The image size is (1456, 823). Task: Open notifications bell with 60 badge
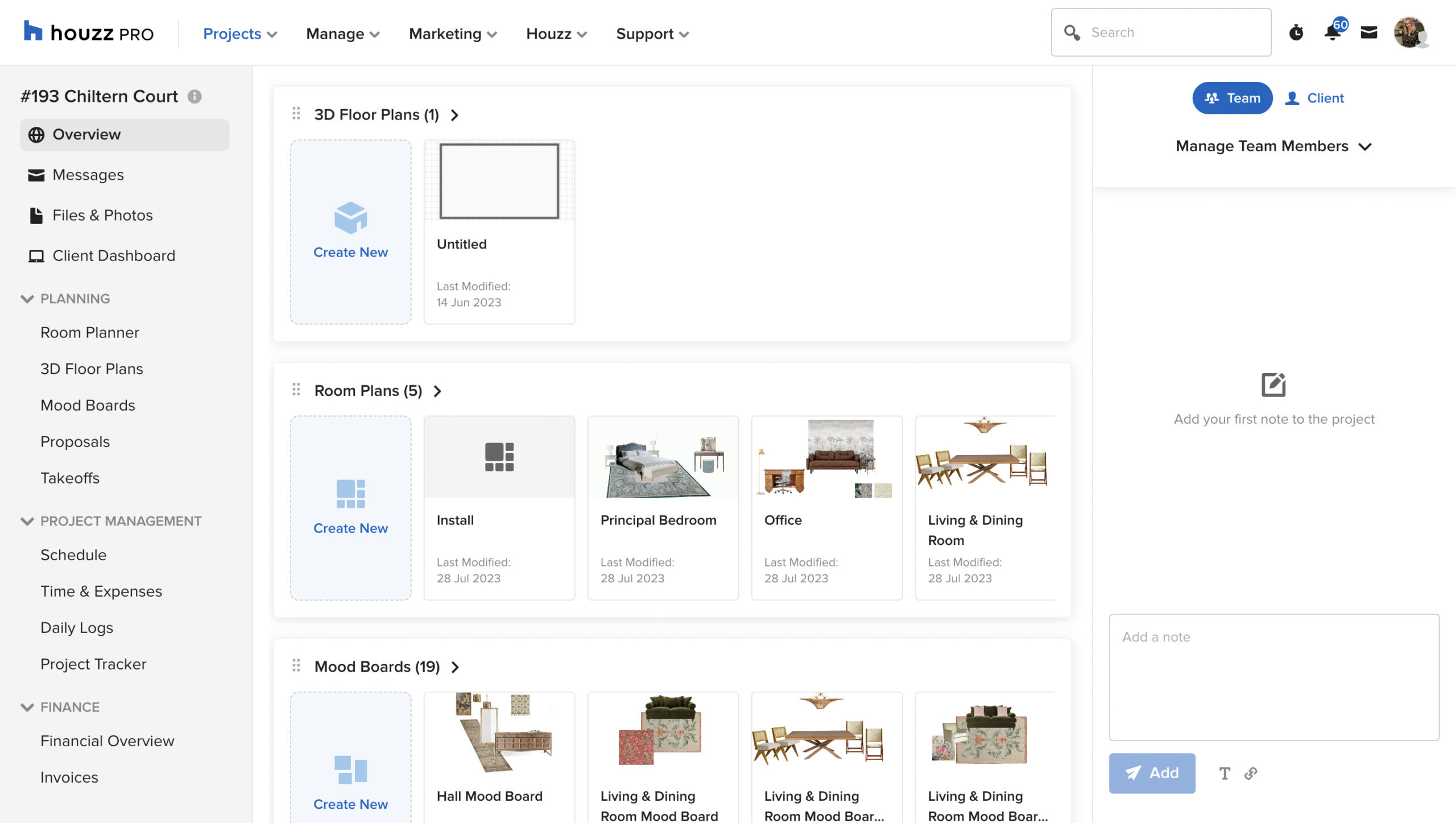pos(1333,32)
